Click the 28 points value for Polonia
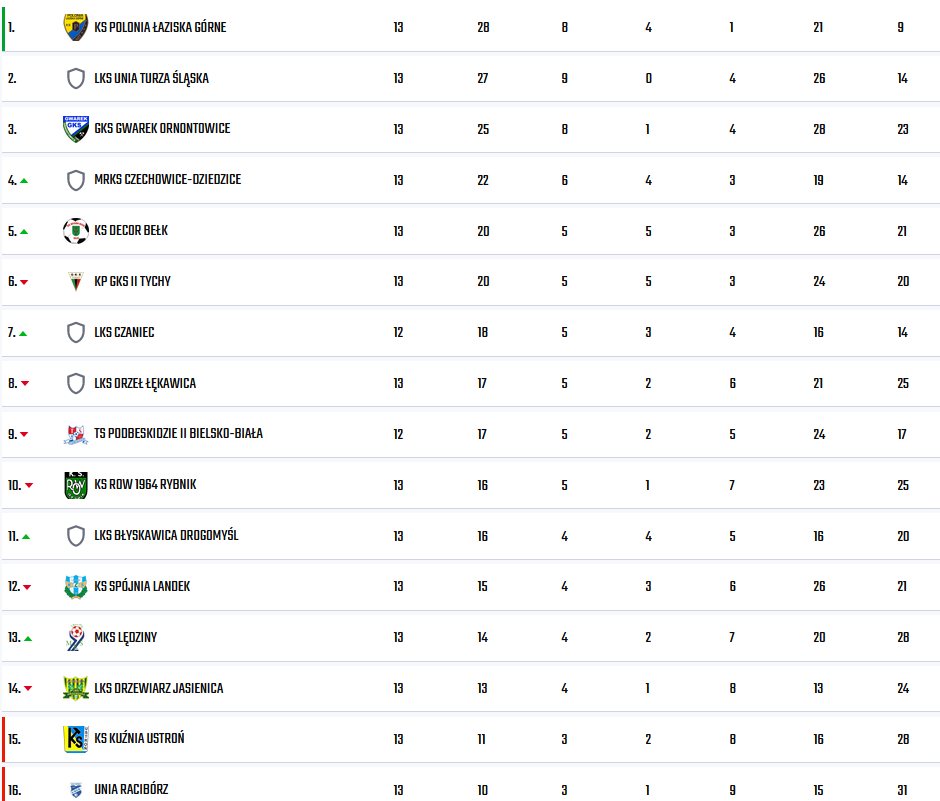This screenshot has height=801, width=940. click(483, 28)
